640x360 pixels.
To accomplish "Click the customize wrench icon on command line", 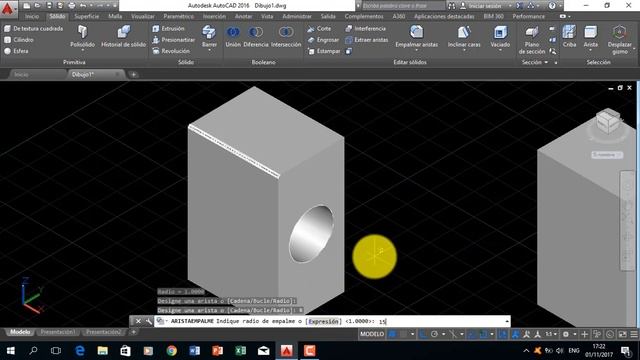I will tap(149, 321).
